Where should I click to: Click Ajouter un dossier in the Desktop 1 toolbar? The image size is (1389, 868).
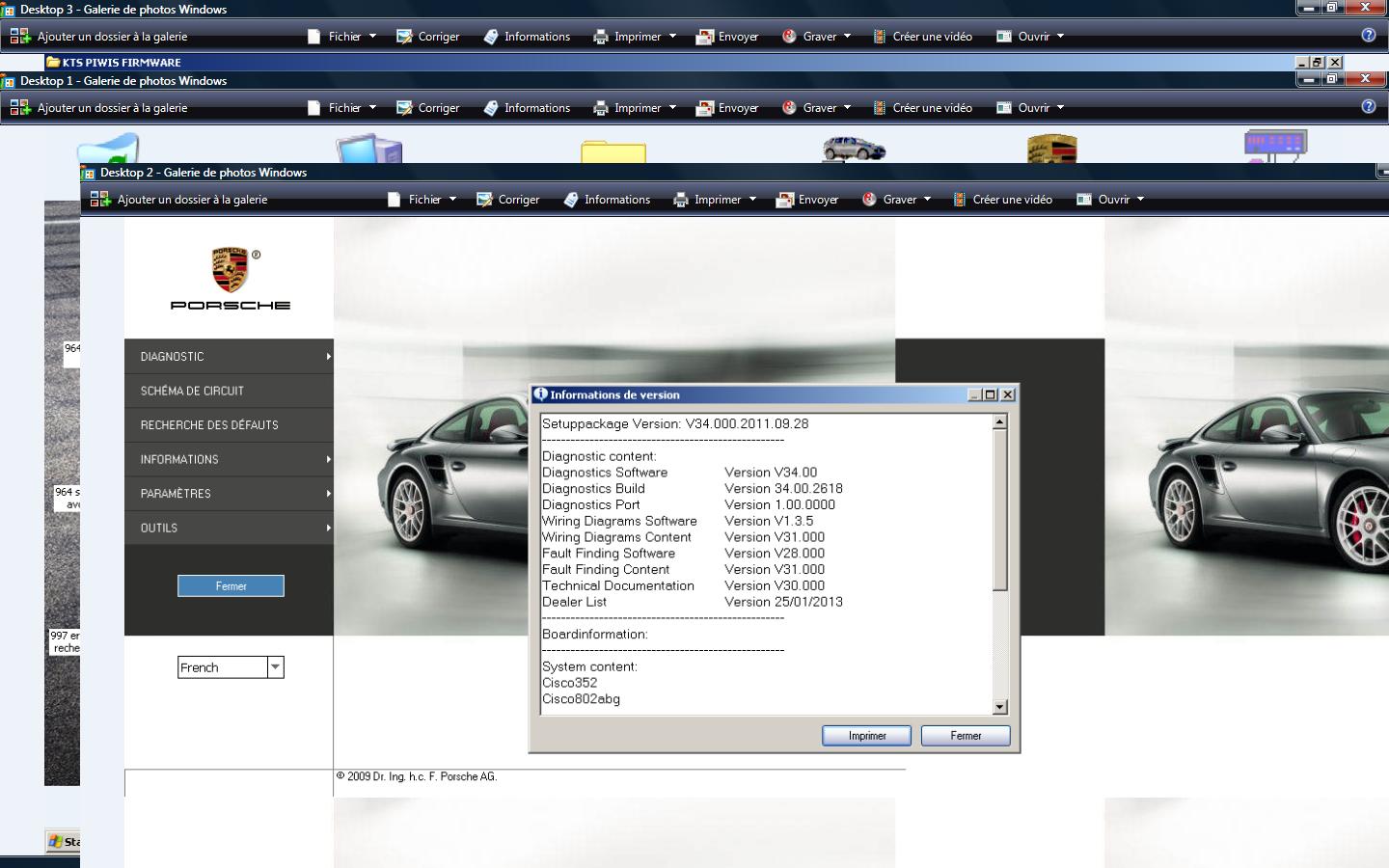98,108
